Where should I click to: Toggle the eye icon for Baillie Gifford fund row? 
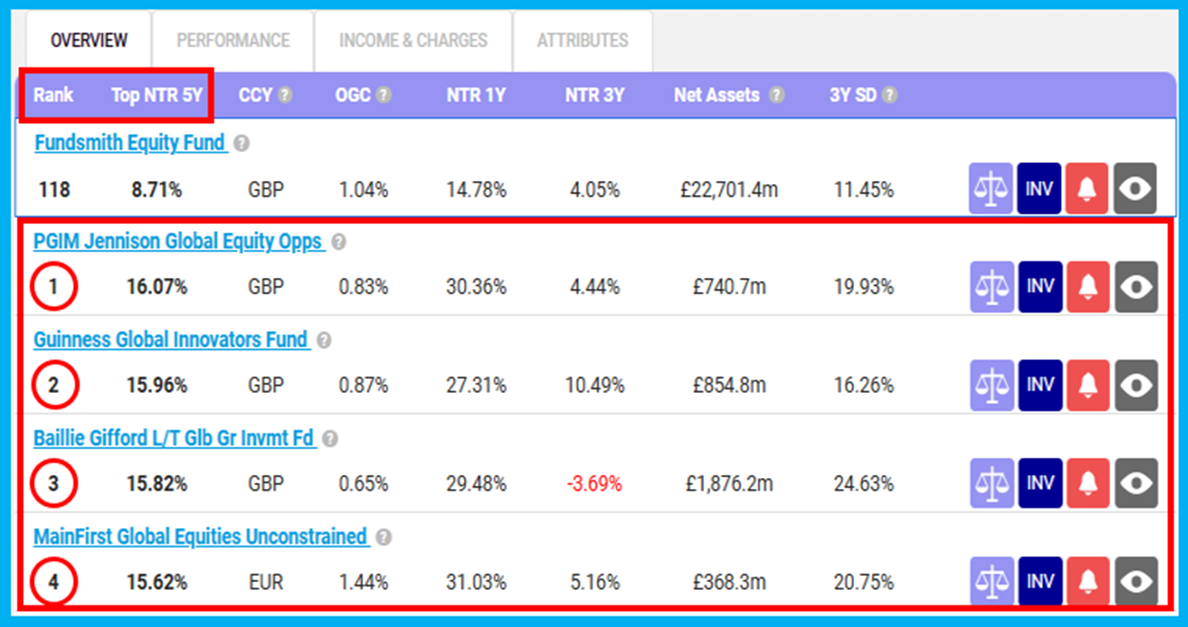point(1135,483)
